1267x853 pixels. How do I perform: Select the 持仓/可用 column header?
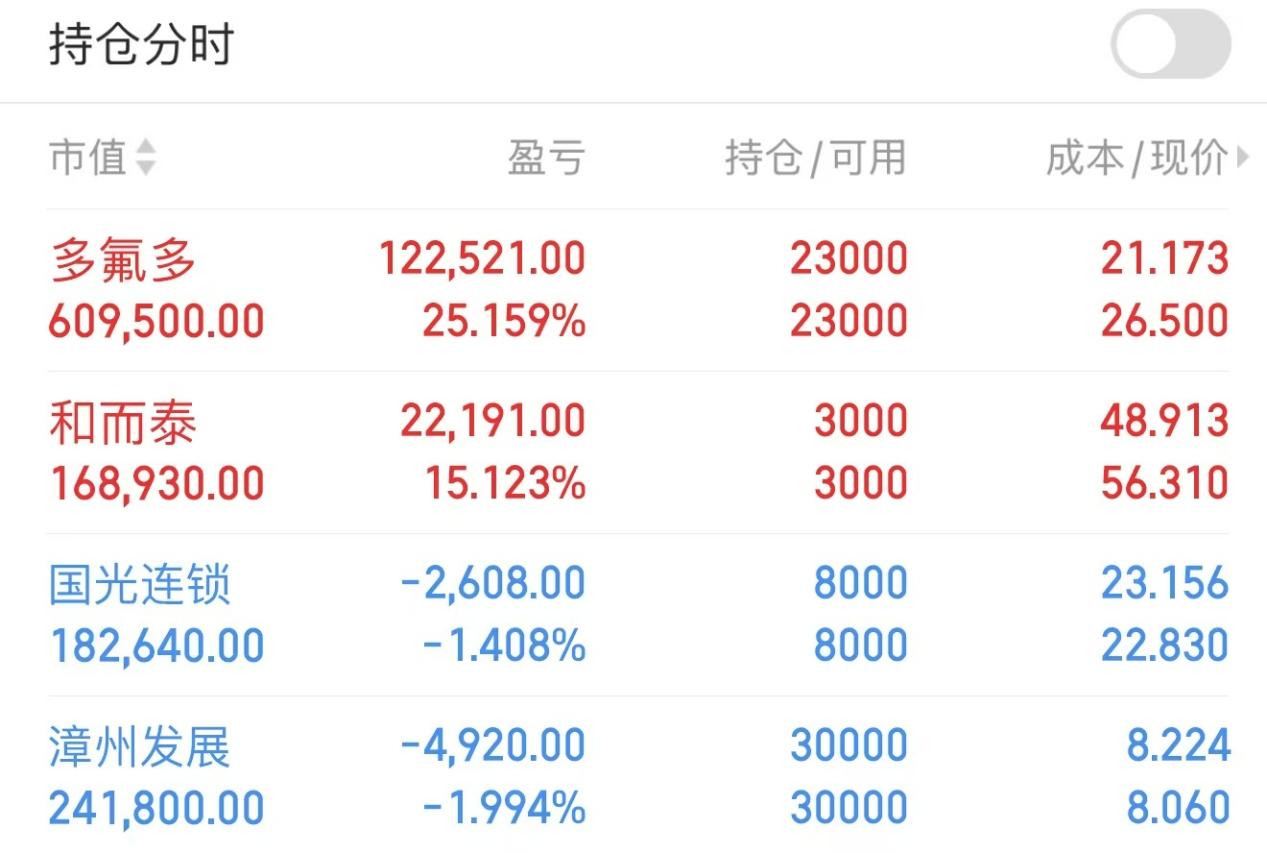(x=816, y=157)
